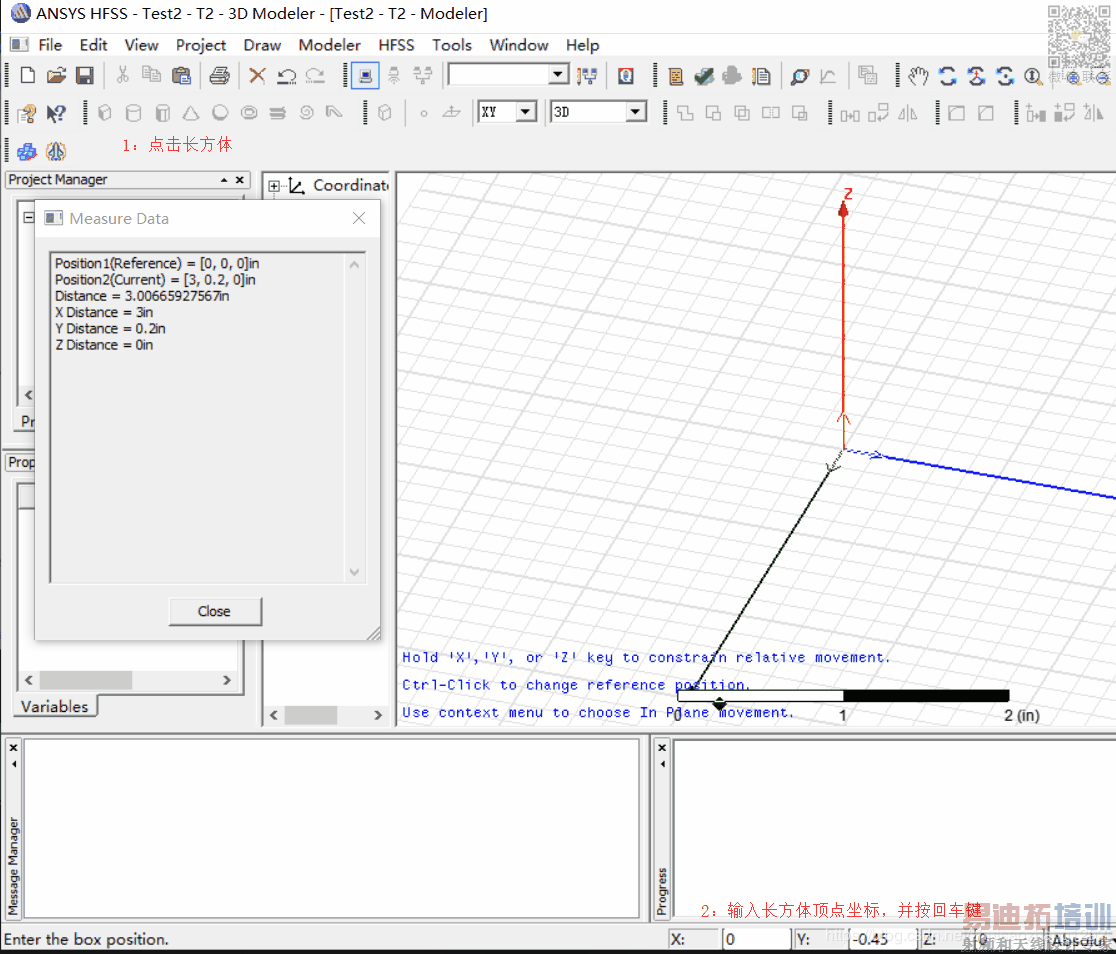
Task: Open the 3D movement mode dropdown
Action: tap(636, 113)
